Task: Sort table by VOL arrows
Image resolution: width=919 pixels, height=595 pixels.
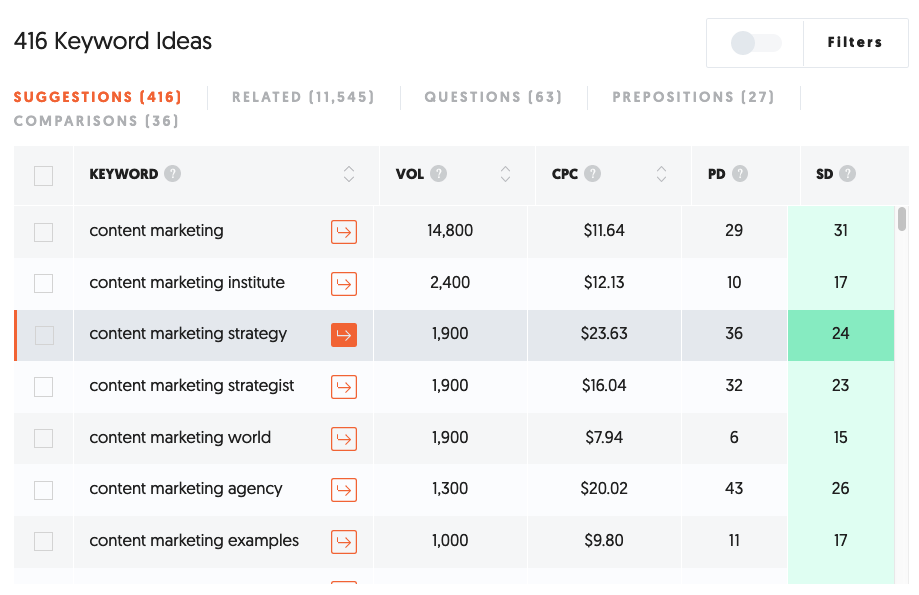Action: coord(505,174)
